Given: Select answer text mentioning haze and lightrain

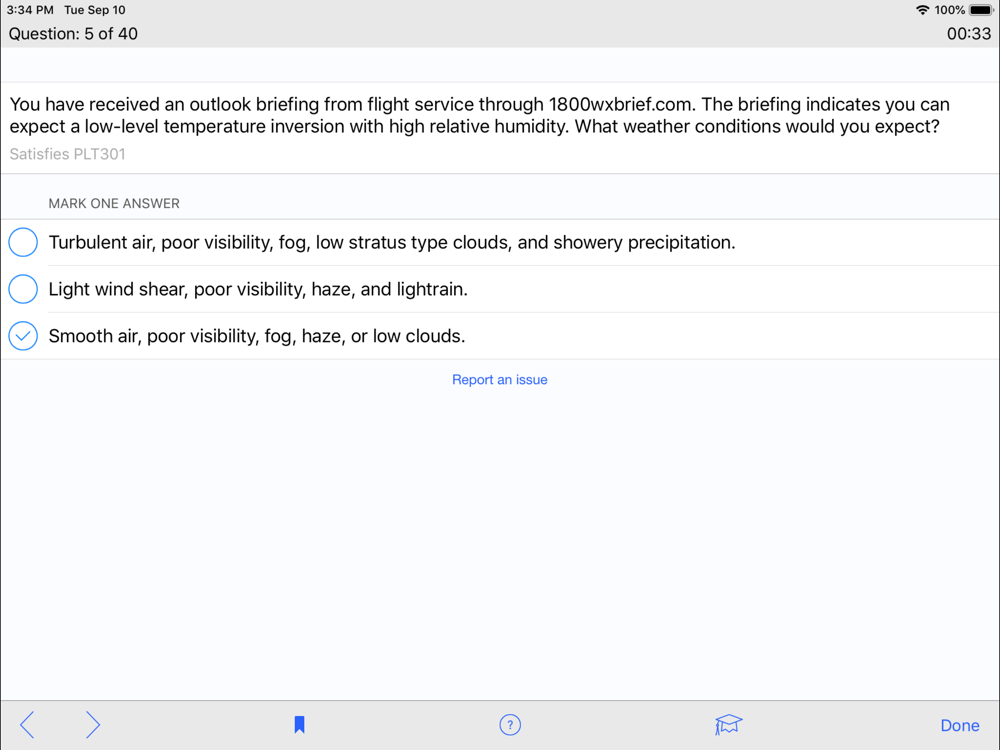Looking at the screenshot, I should click(258, 290).
